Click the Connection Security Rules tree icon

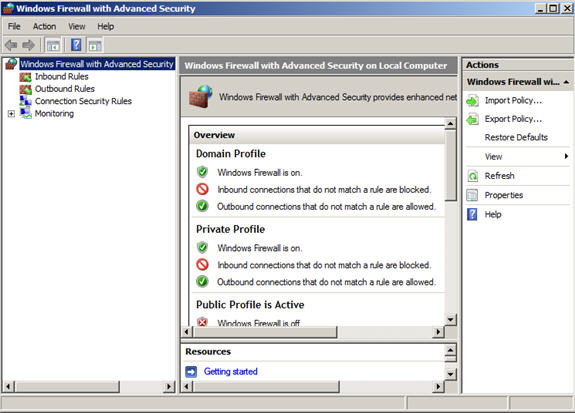pyautogui.click(x=25, y=101)
